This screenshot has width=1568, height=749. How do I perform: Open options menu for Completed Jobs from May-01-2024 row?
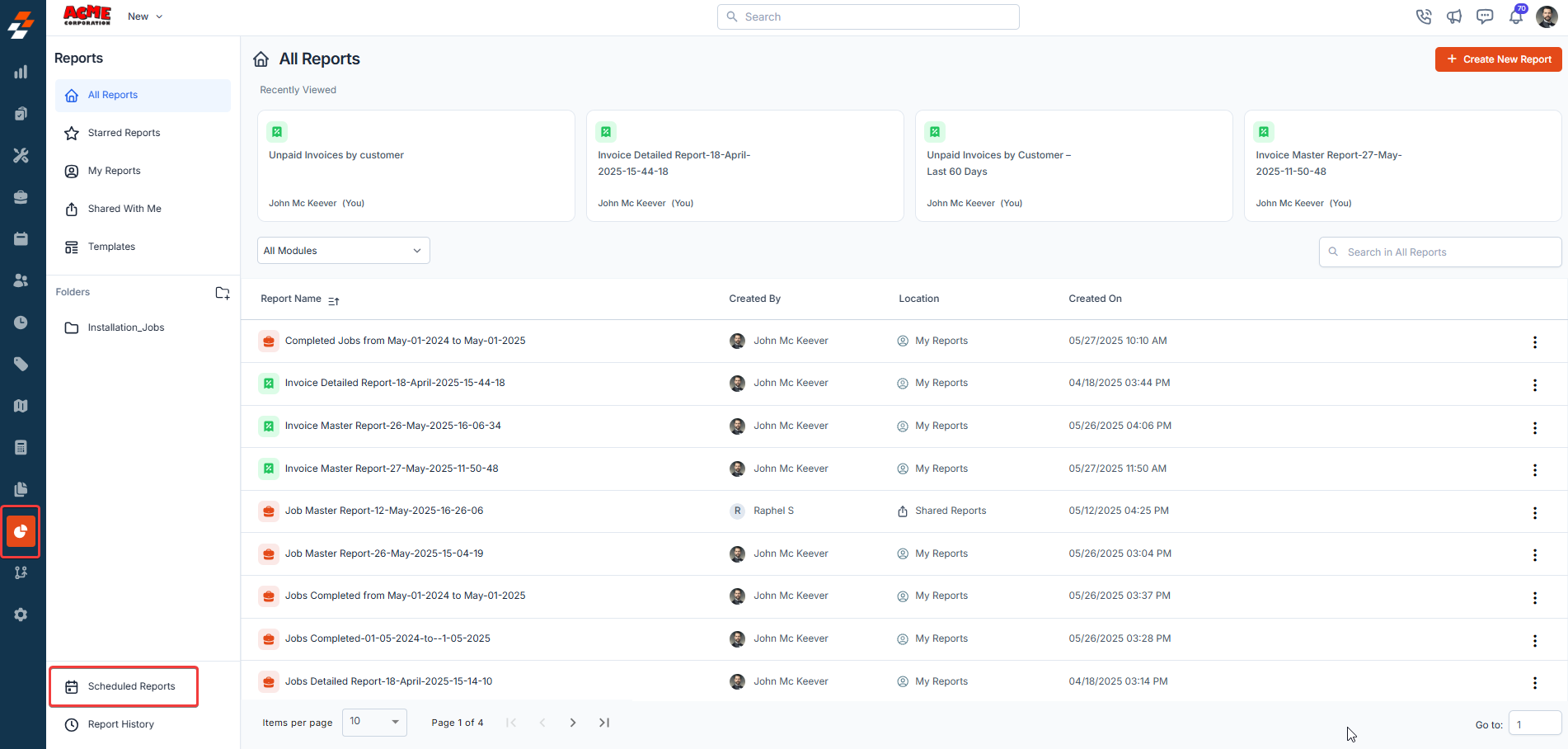[1534, 342]
